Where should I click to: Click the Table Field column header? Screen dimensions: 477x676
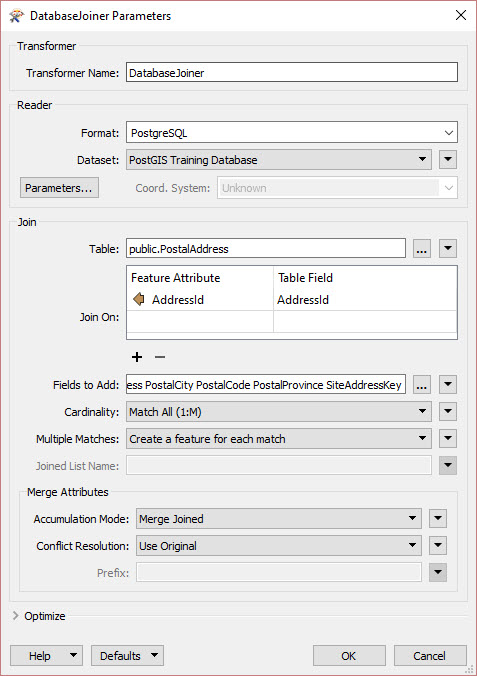[x=365, y=278]
